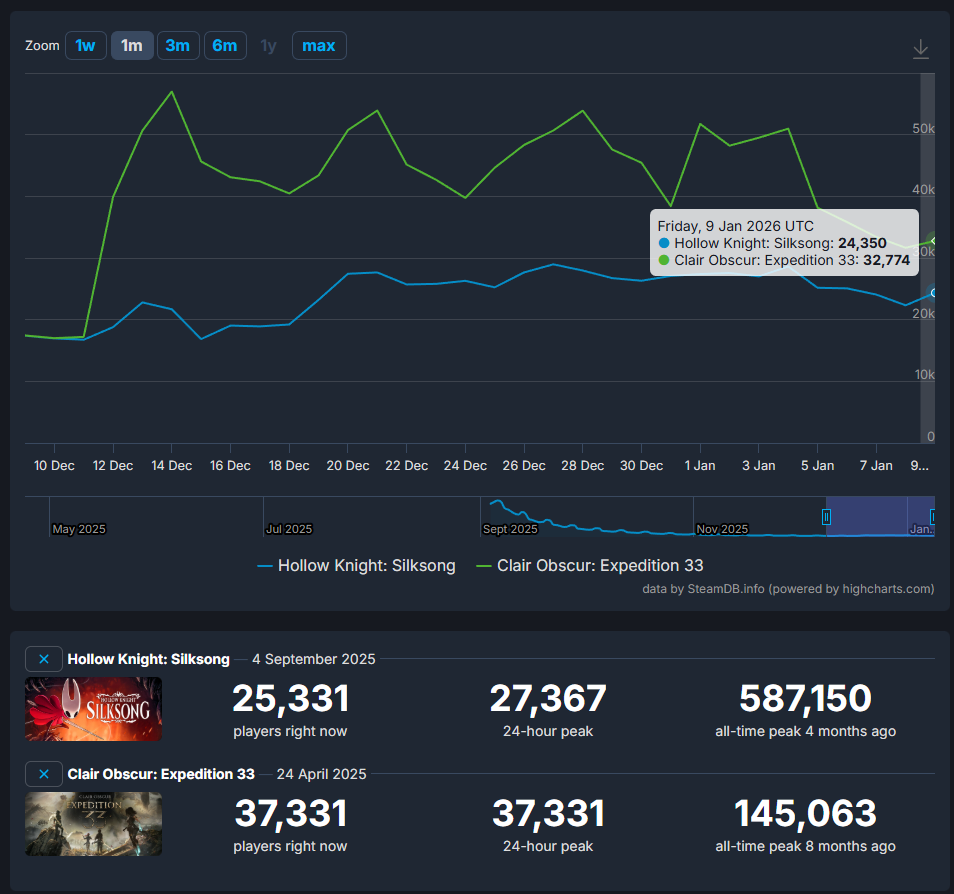Open the Expedition 33 game thumbnail
Image resolution: width=954 pixels, height=894 pixels.
[93, 824]
